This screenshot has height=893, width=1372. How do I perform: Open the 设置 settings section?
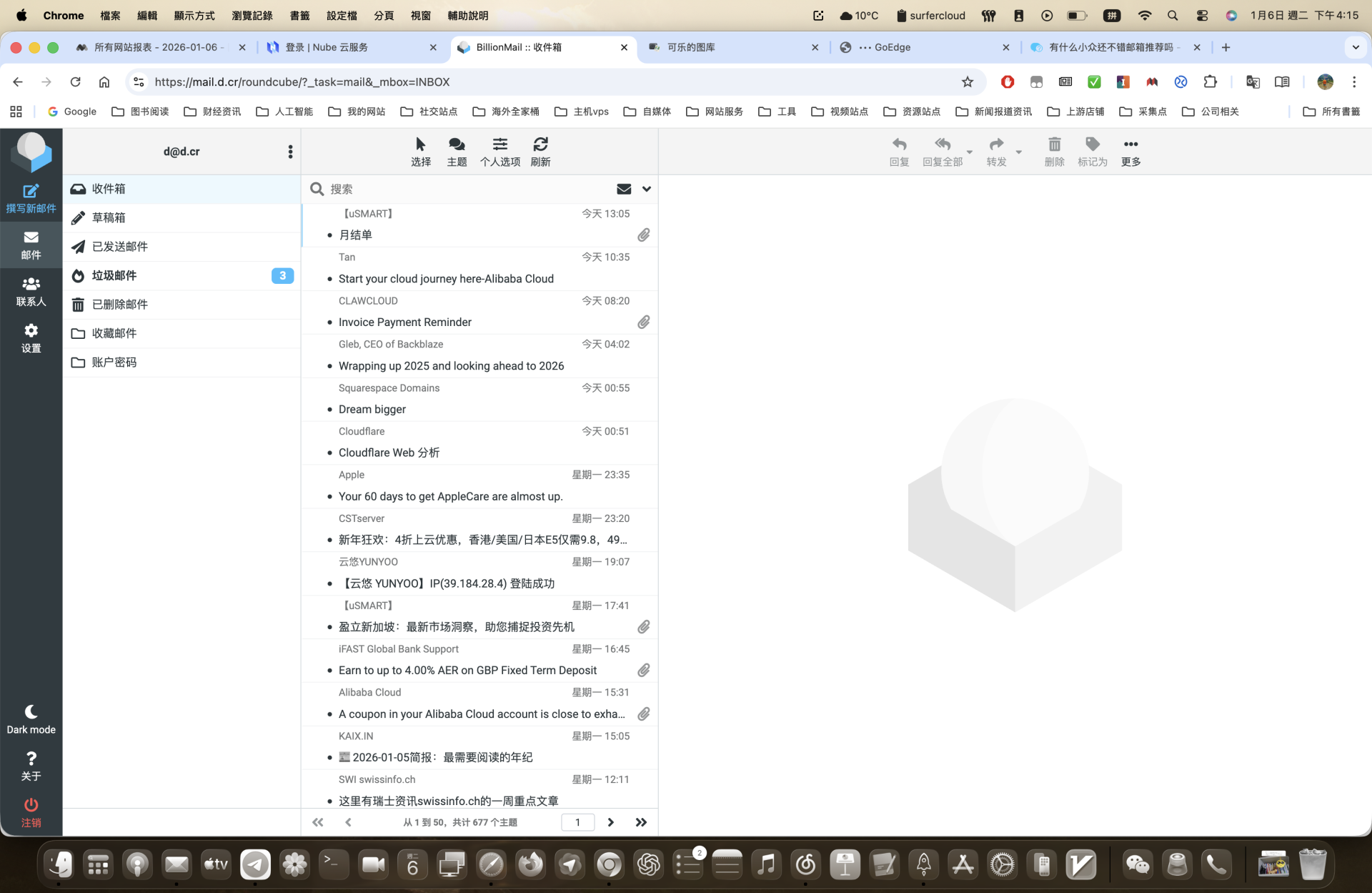coord(31,338)
